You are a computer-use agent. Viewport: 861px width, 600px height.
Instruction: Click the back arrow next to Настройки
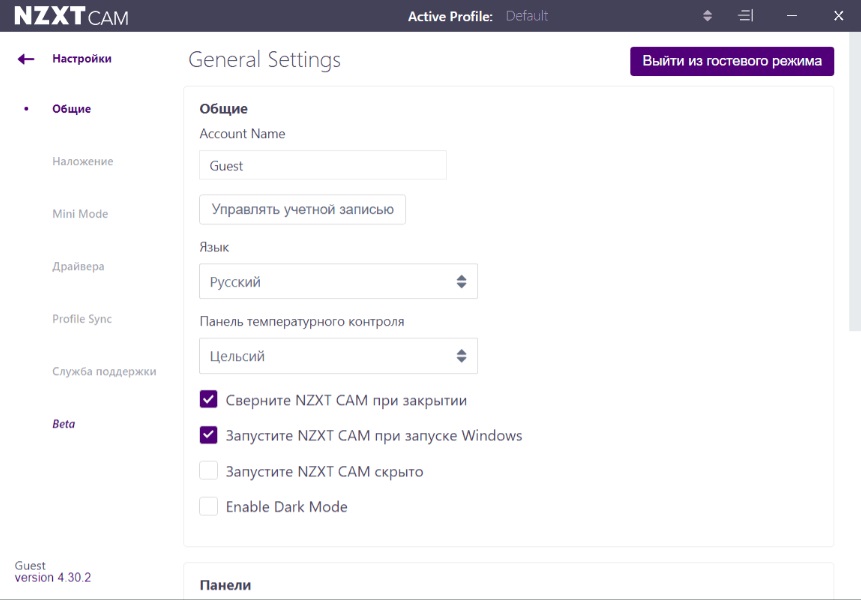point(26,59)
